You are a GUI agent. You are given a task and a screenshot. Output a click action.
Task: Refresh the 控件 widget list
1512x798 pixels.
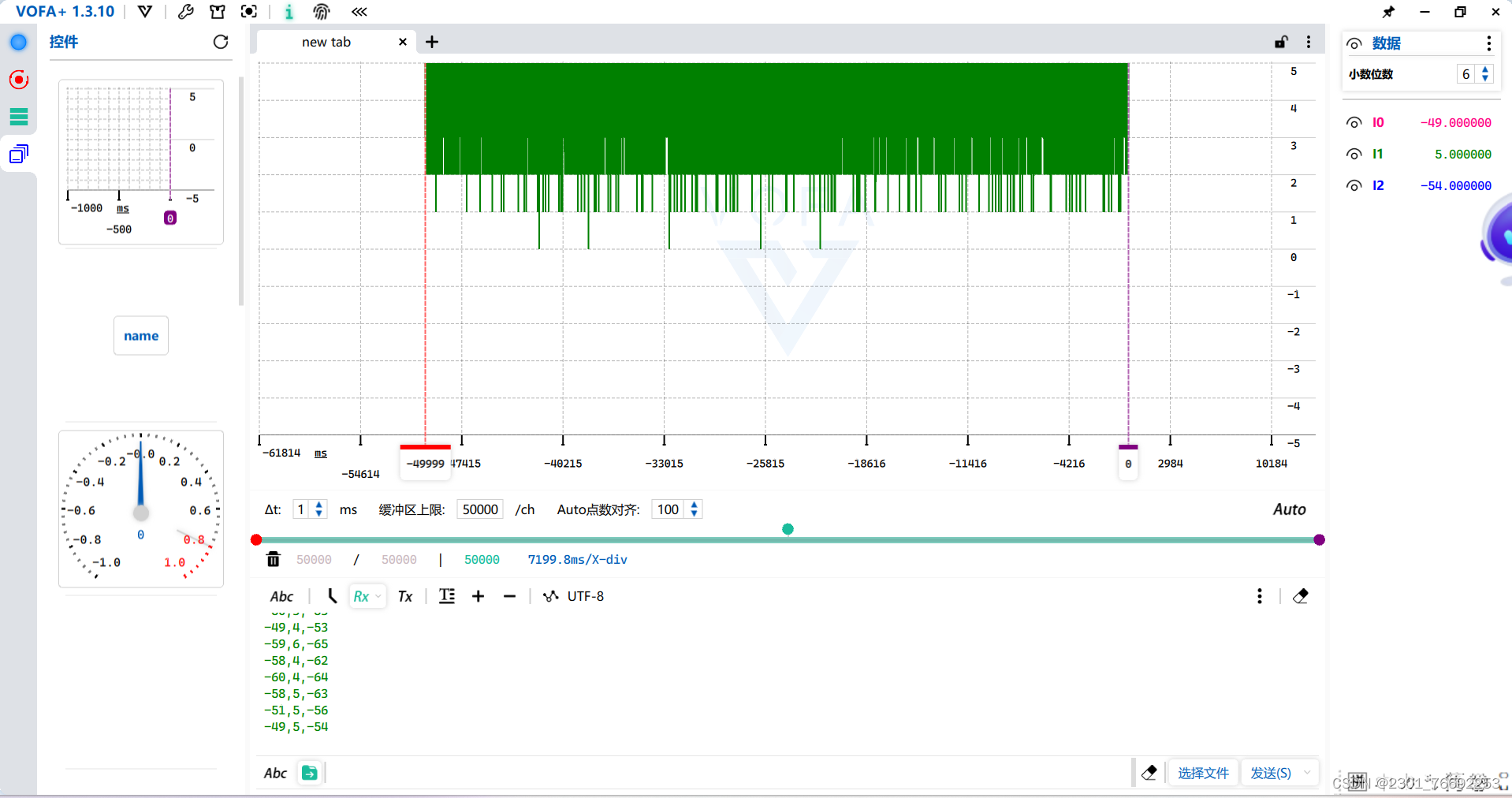point(221,42)
